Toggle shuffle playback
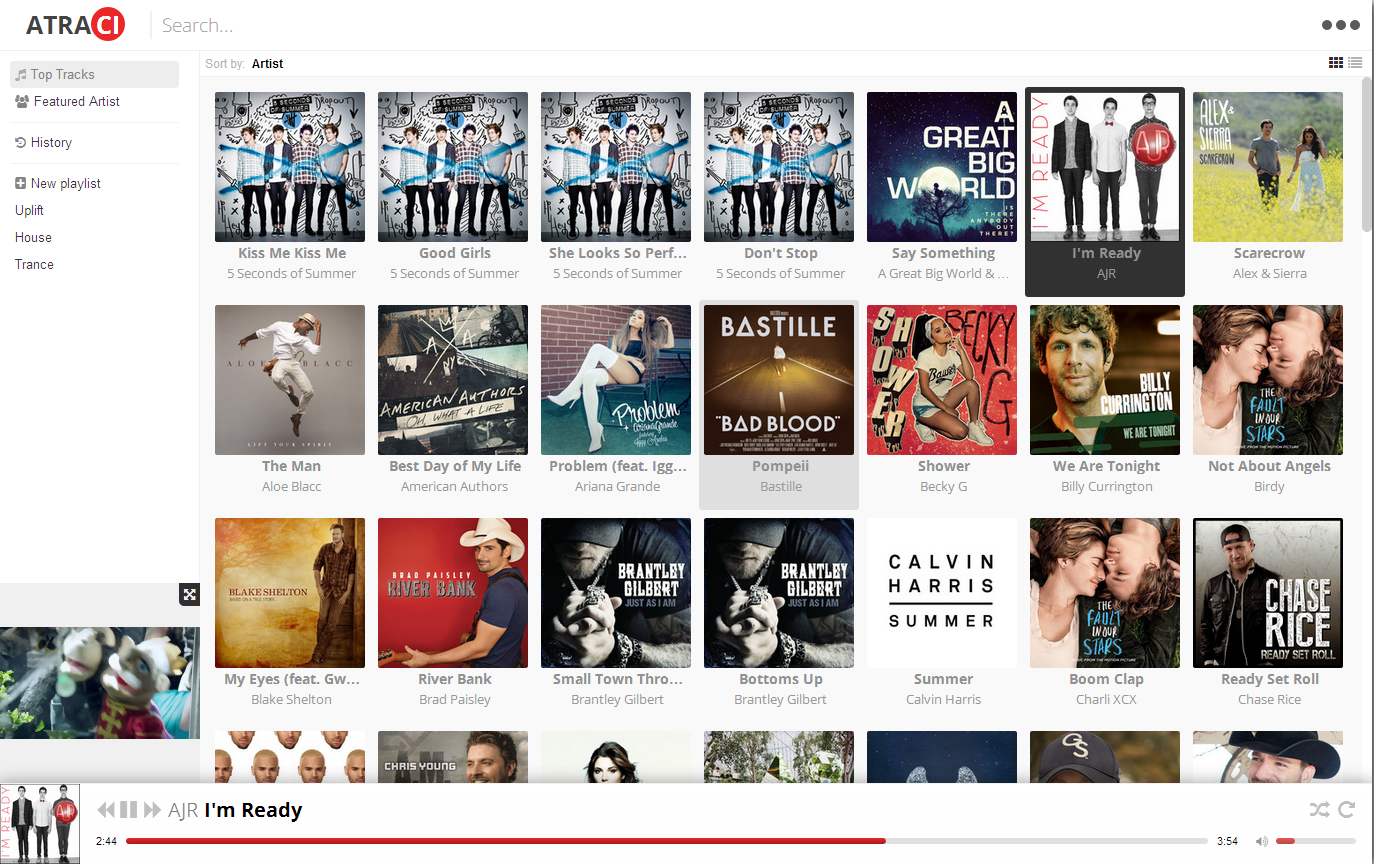This screenshot has width=1374, height=864. [1319, 810]
